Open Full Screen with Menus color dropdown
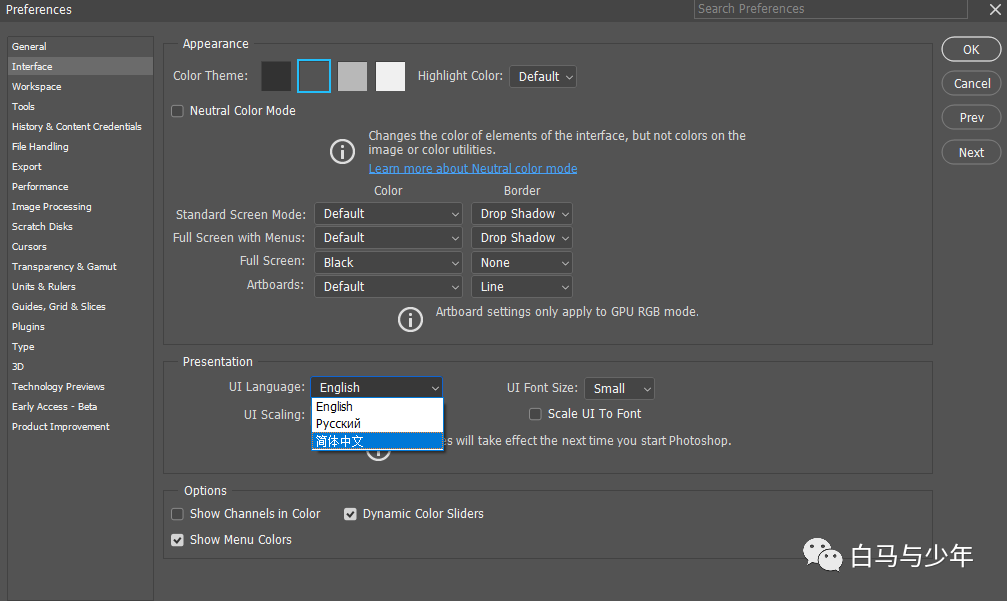This screenshot has width=1007, height=601. coord(389,238)
